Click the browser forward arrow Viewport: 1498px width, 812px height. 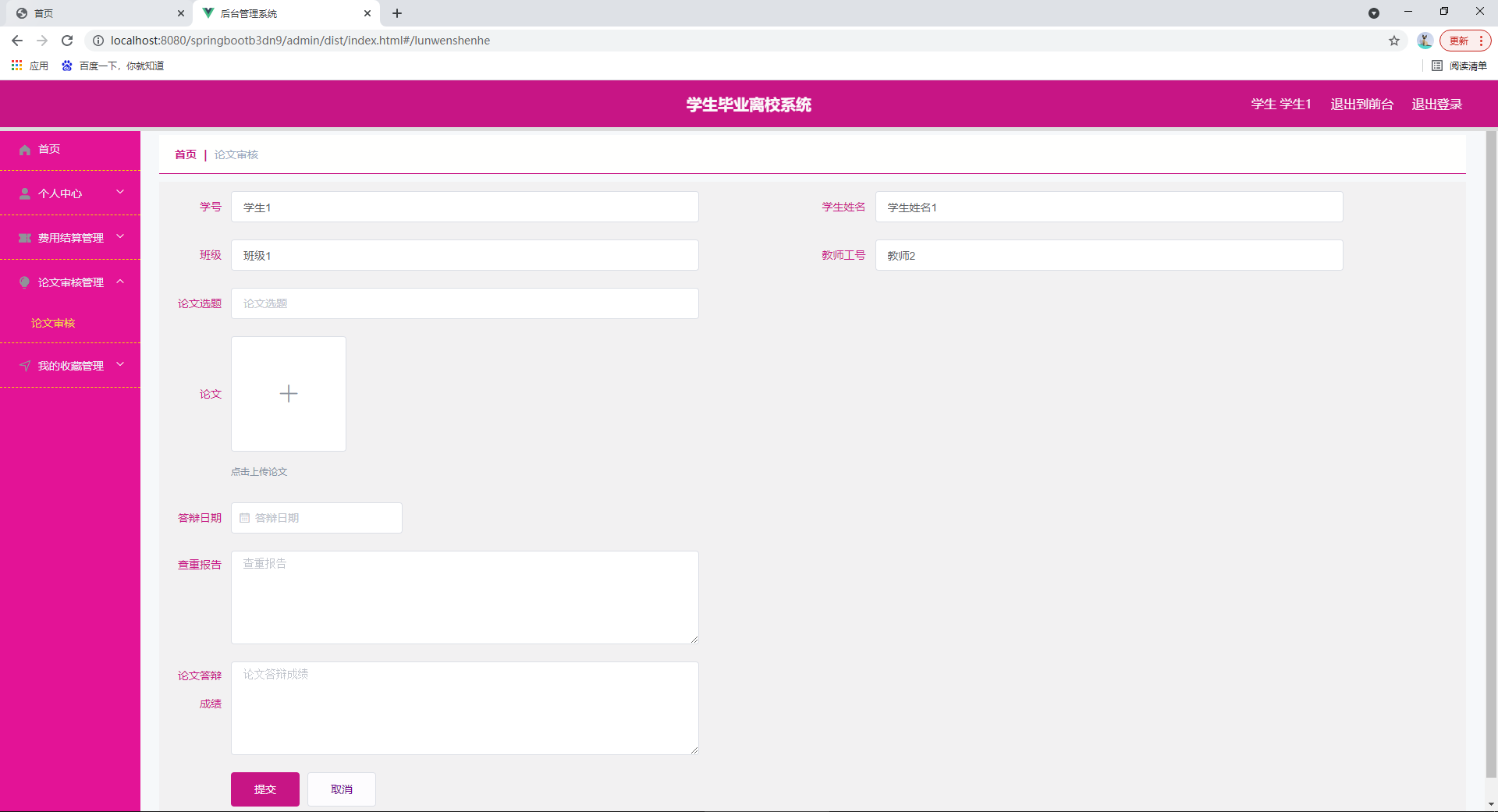click(42, 41)
